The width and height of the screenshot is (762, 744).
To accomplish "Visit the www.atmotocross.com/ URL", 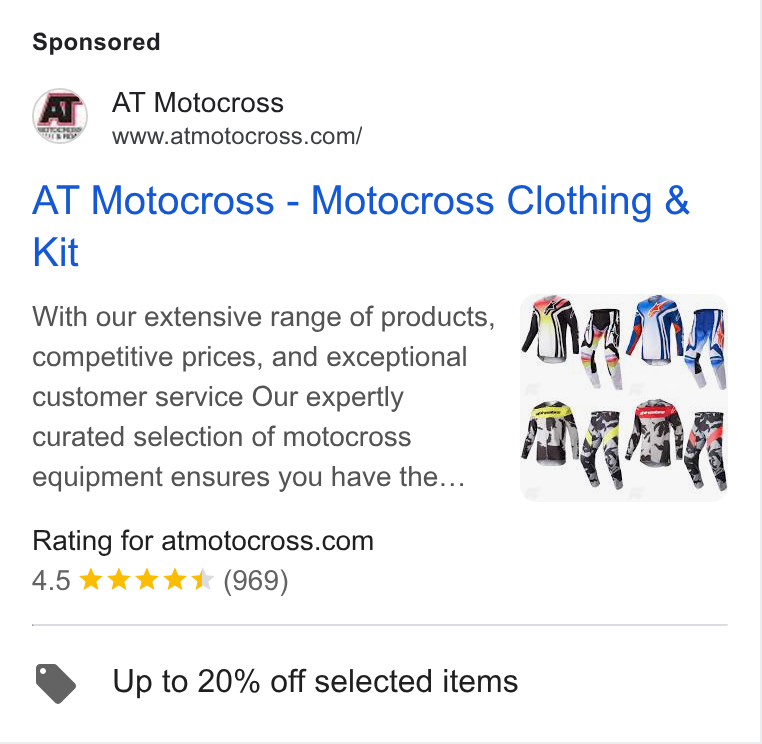I will 237,136.
